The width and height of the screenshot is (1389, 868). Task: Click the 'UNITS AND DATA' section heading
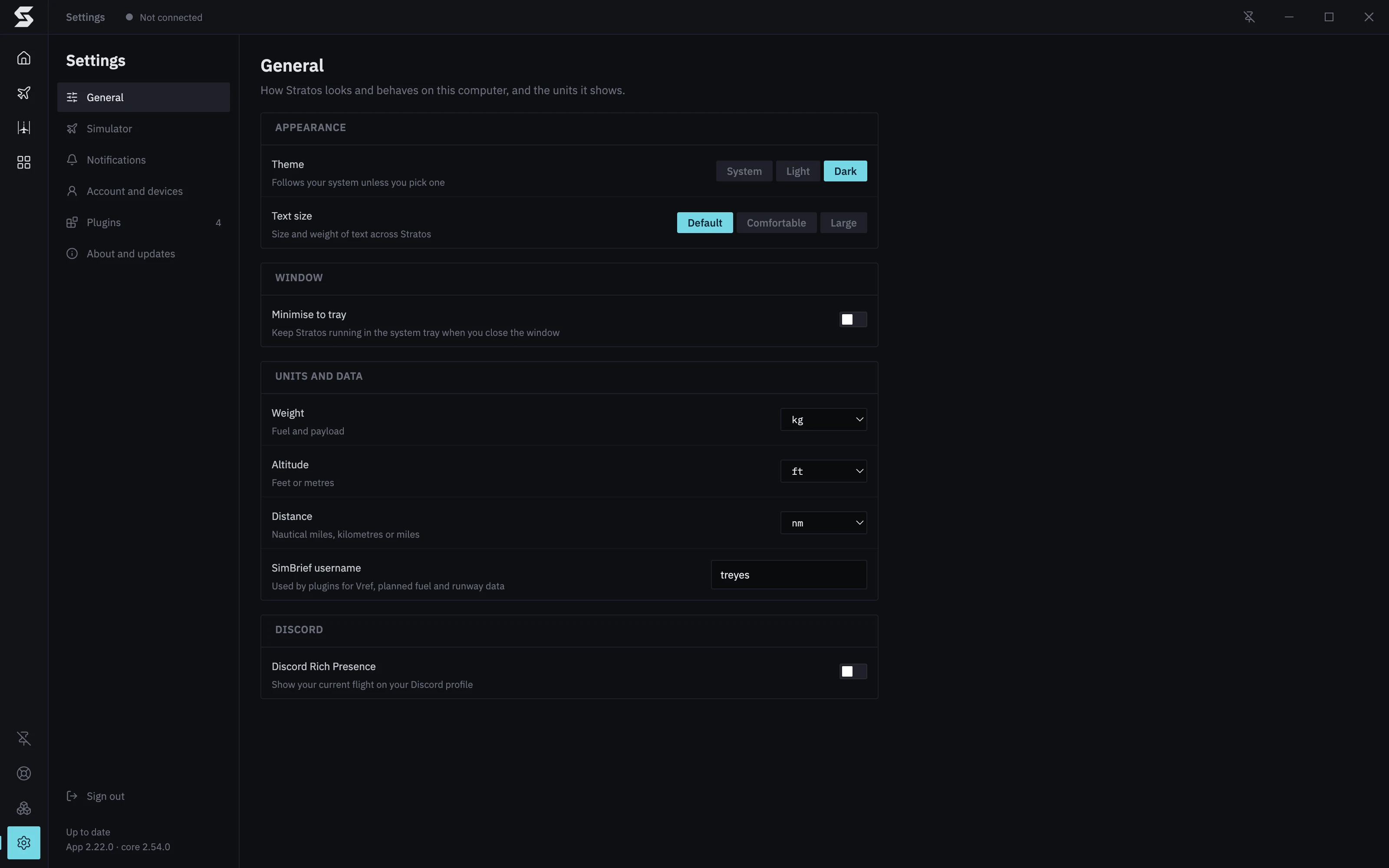319,376
